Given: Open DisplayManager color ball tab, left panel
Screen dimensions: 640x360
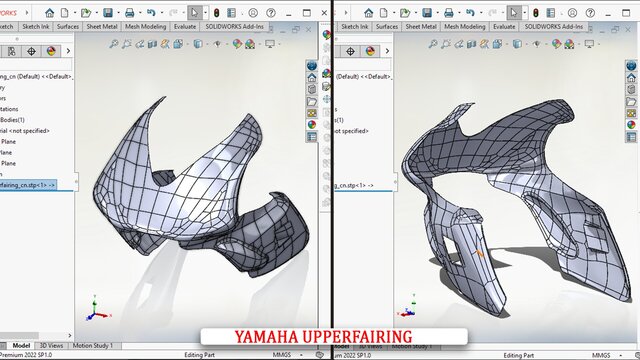Looking at the screenshot, I should coord(51,51).
